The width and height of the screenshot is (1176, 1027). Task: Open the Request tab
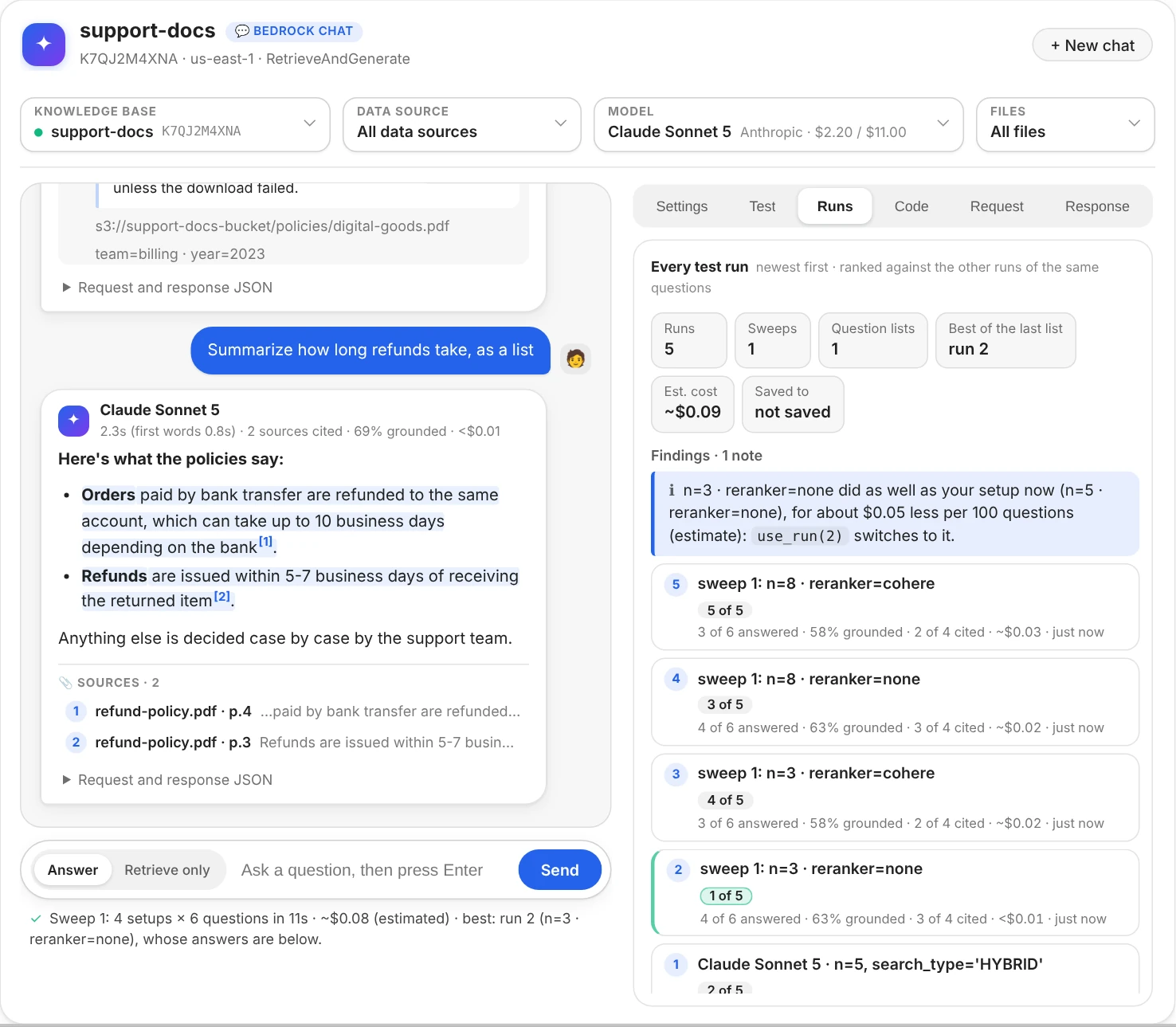tap(997, 206)
